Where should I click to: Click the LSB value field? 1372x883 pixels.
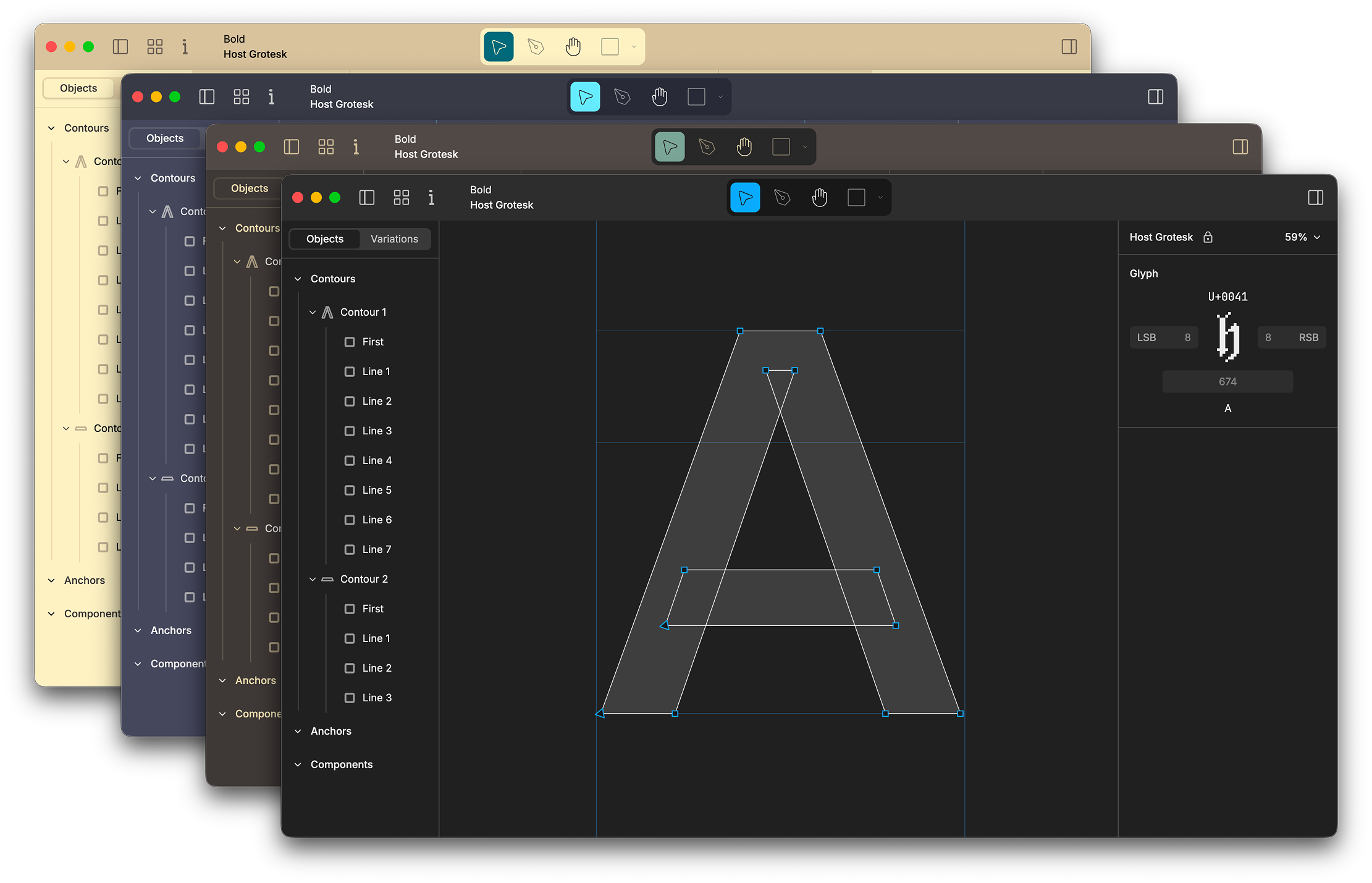[1164, 338]
